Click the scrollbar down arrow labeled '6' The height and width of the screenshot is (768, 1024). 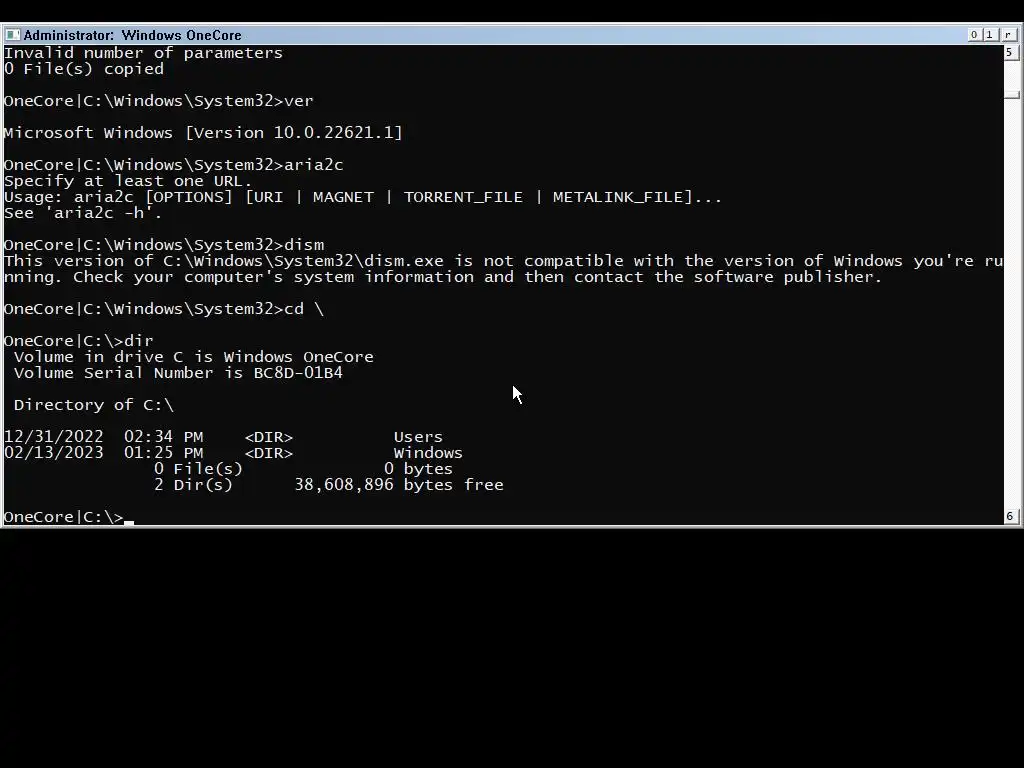[1011, 516]
